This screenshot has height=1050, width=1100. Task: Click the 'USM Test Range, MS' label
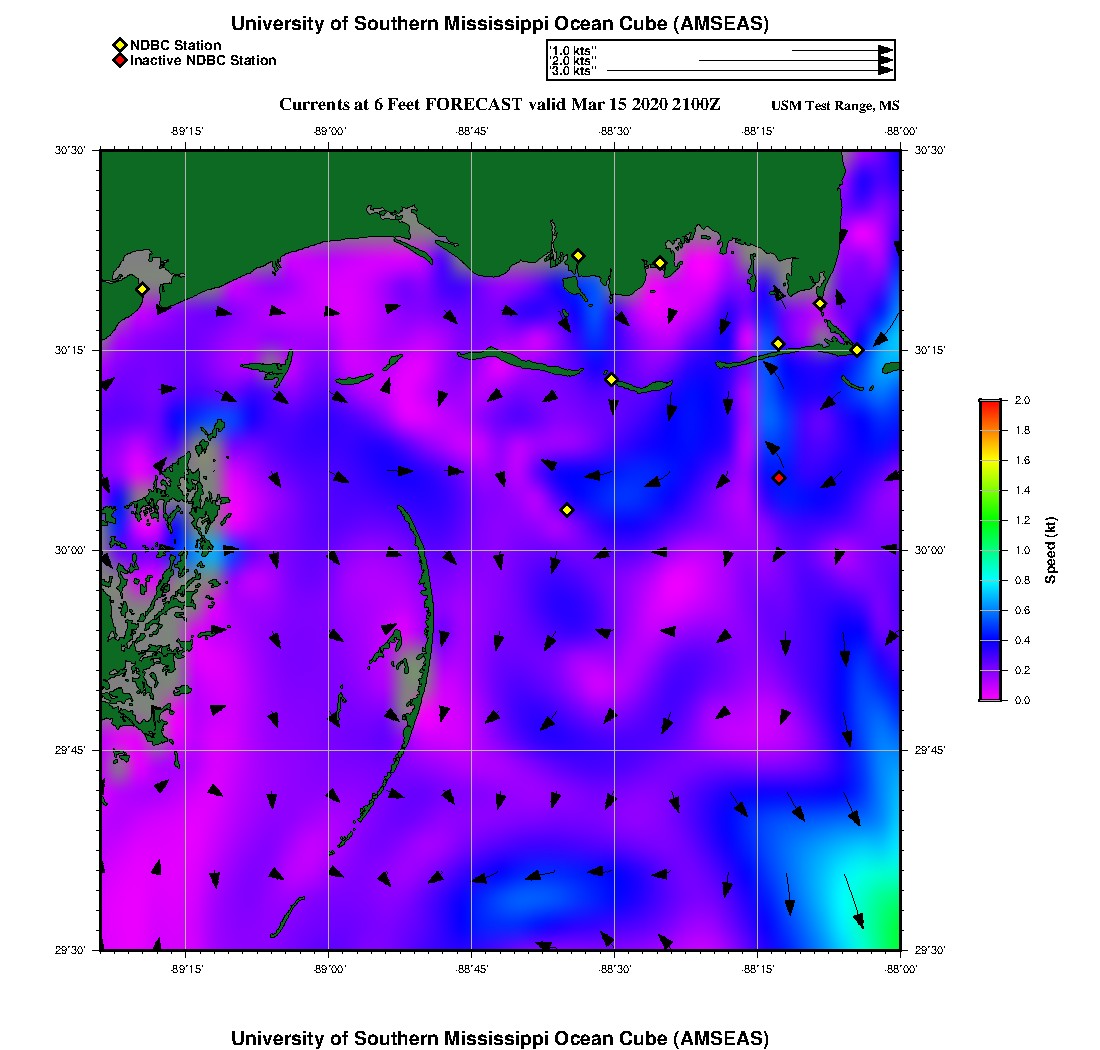(x=835, y=106)
